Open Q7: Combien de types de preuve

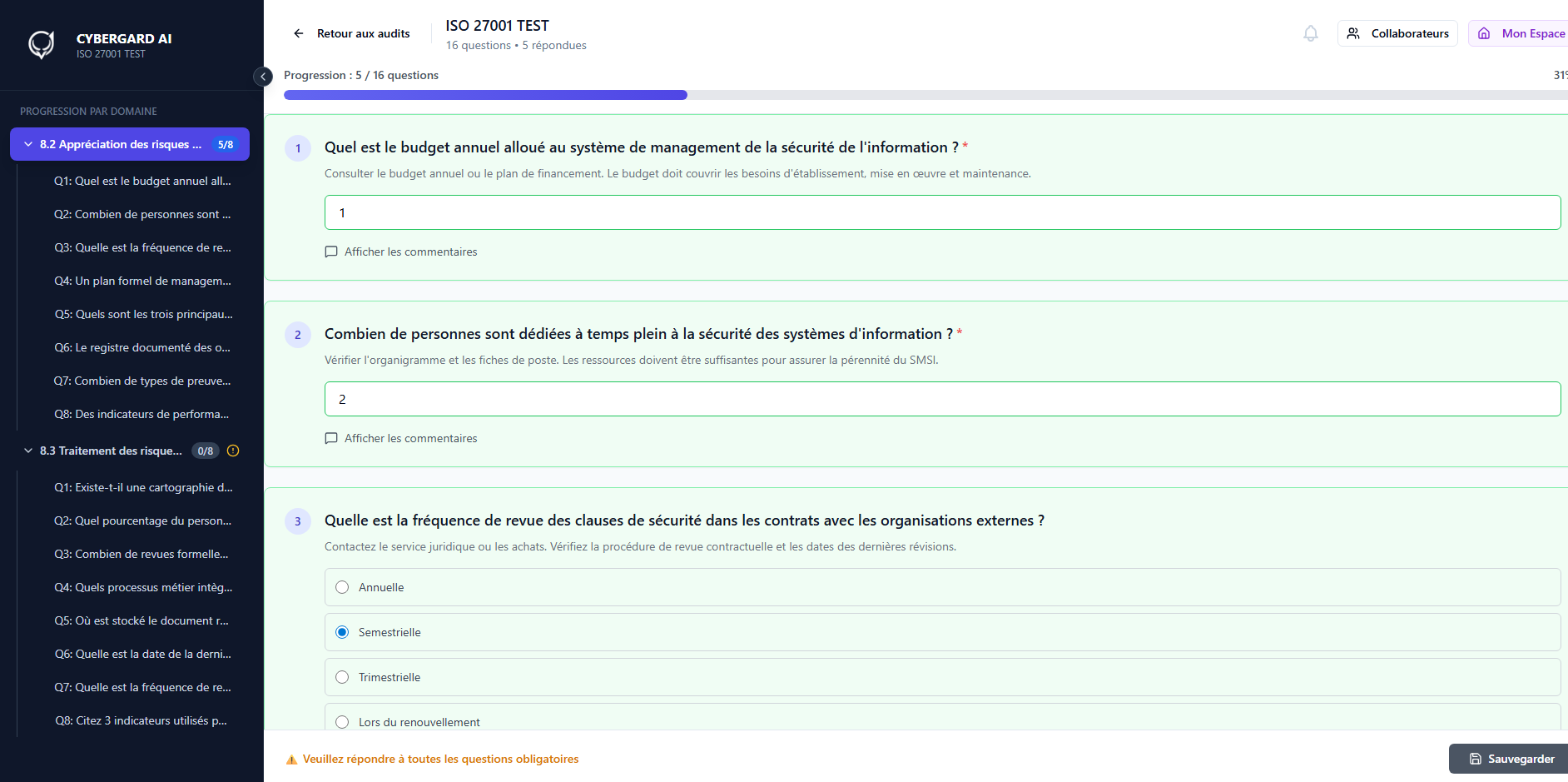pos(142,381)
